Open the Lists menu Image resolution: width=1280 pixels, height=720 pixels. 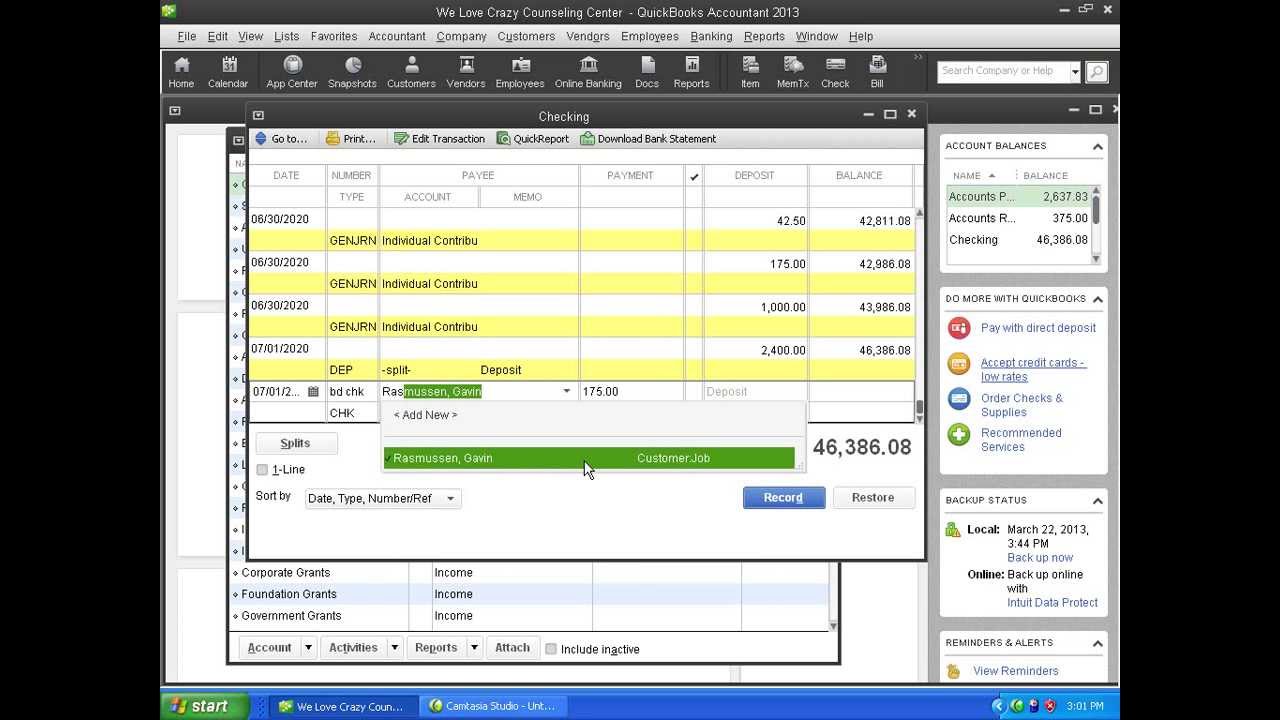click(286, 36)
